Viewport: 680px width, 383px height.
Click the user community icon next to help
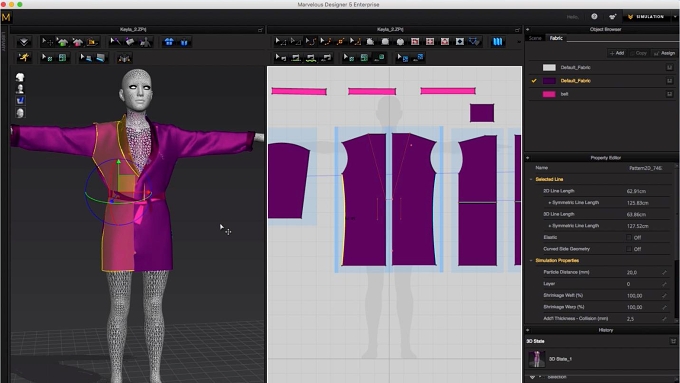(612, 16)
